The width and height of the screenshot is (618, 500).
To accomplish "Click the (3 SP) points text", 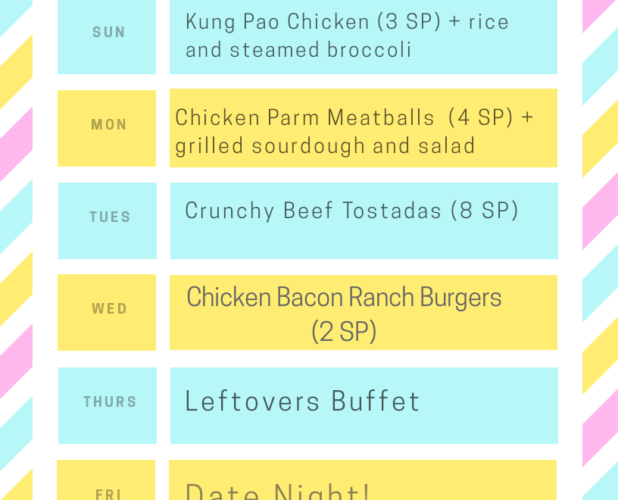I will tap(409, 21).
